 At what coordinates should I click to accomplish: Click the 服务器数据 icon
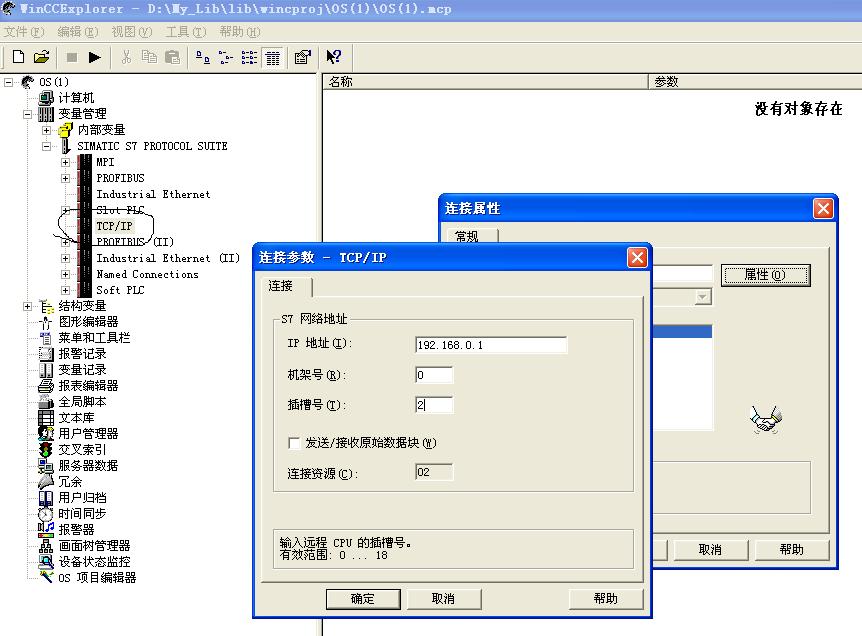pos(46,466)
